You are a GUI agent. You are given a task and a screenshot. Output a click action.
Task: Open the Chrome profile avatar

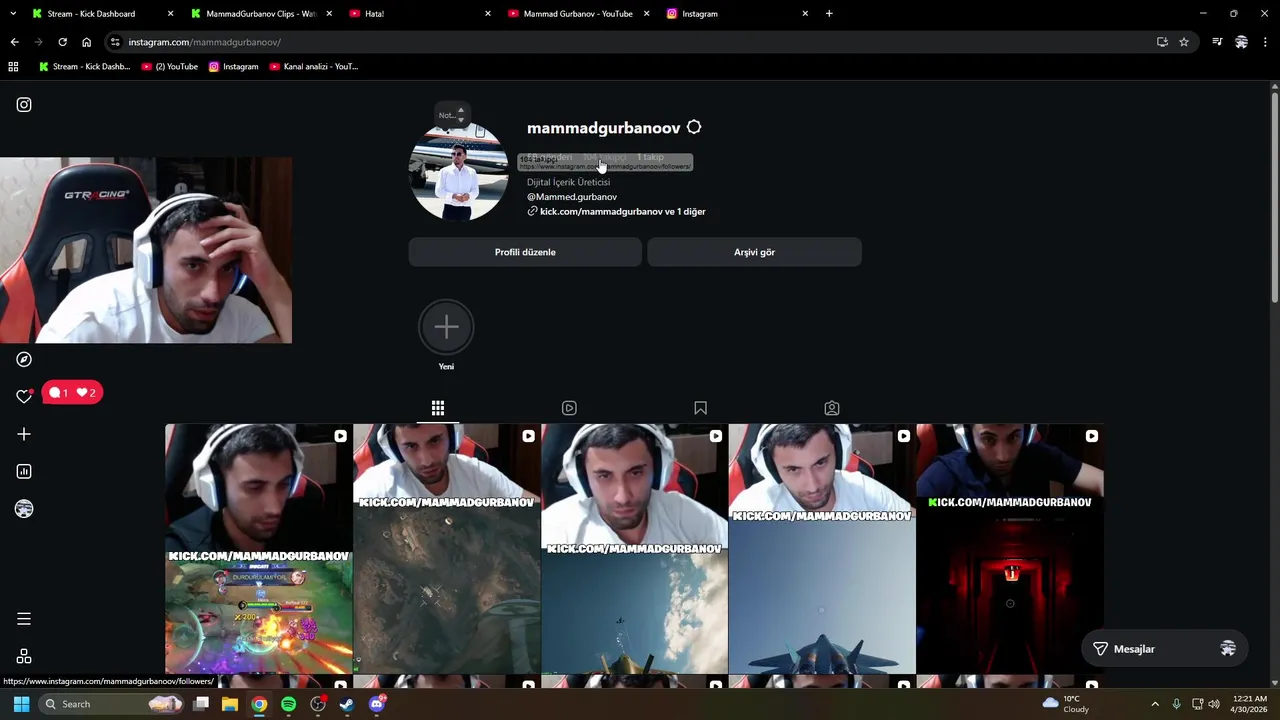click(1241, 42)
